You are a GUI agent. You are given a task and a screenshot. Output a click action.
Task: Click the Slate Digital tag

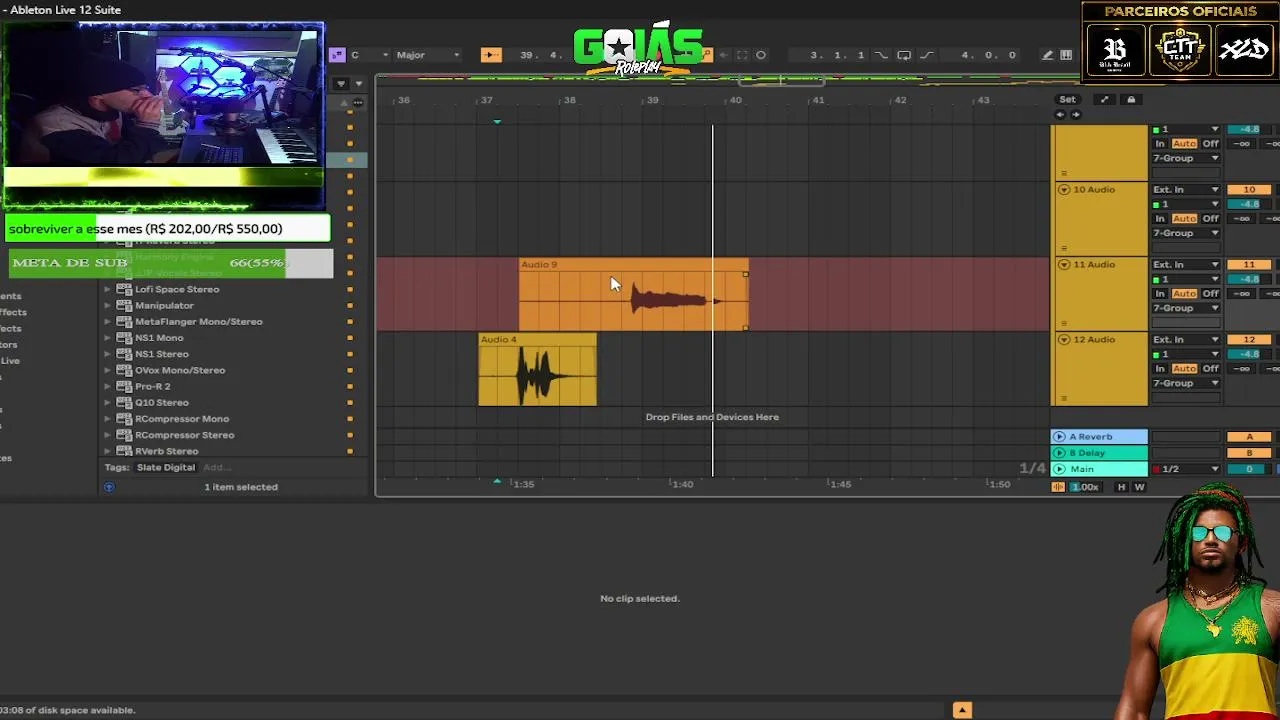[166, 467]
